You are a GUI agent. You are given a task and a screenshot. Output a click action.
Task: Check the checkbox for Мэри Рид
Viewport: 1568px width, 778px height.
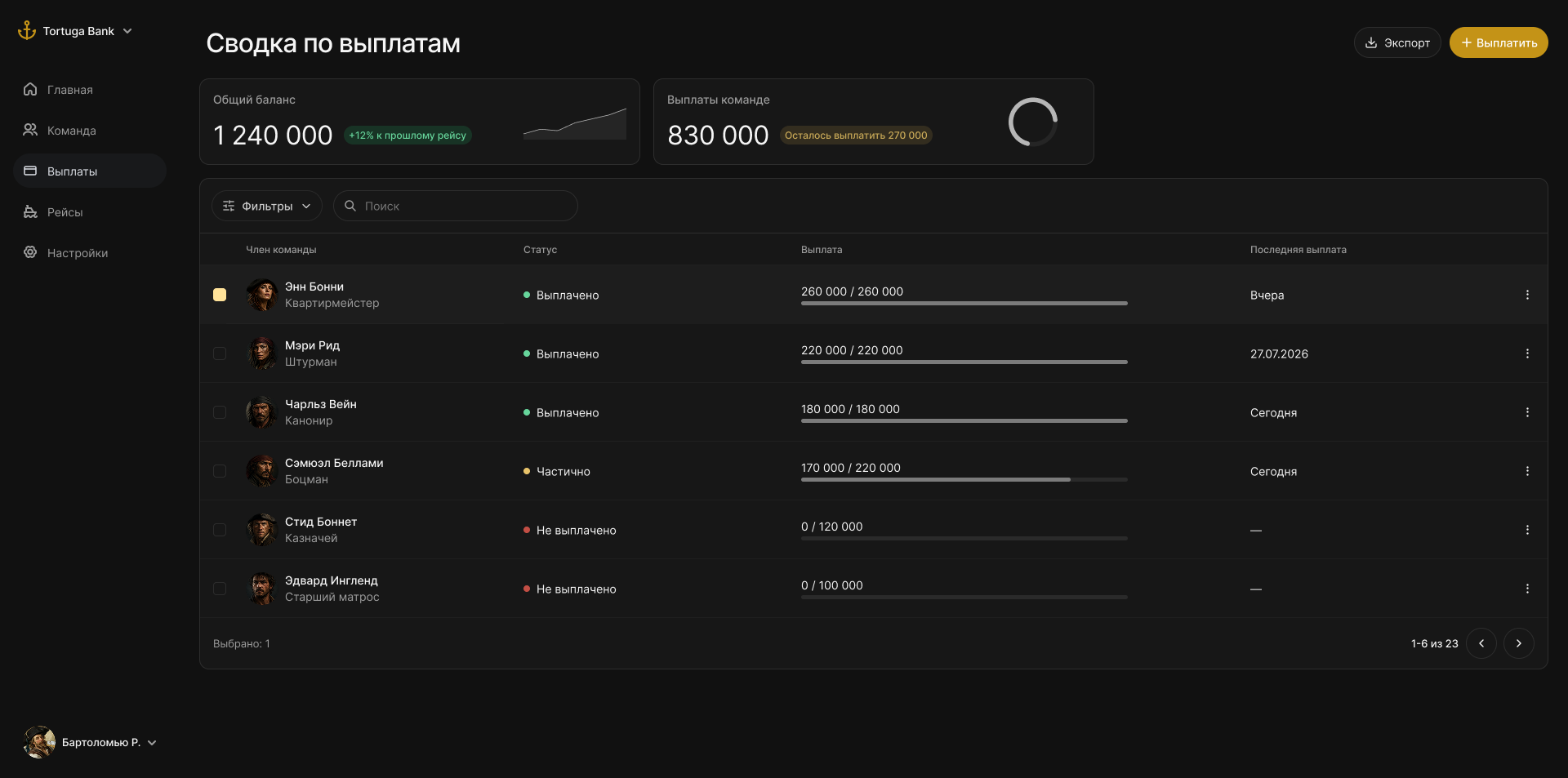[220, 353]
